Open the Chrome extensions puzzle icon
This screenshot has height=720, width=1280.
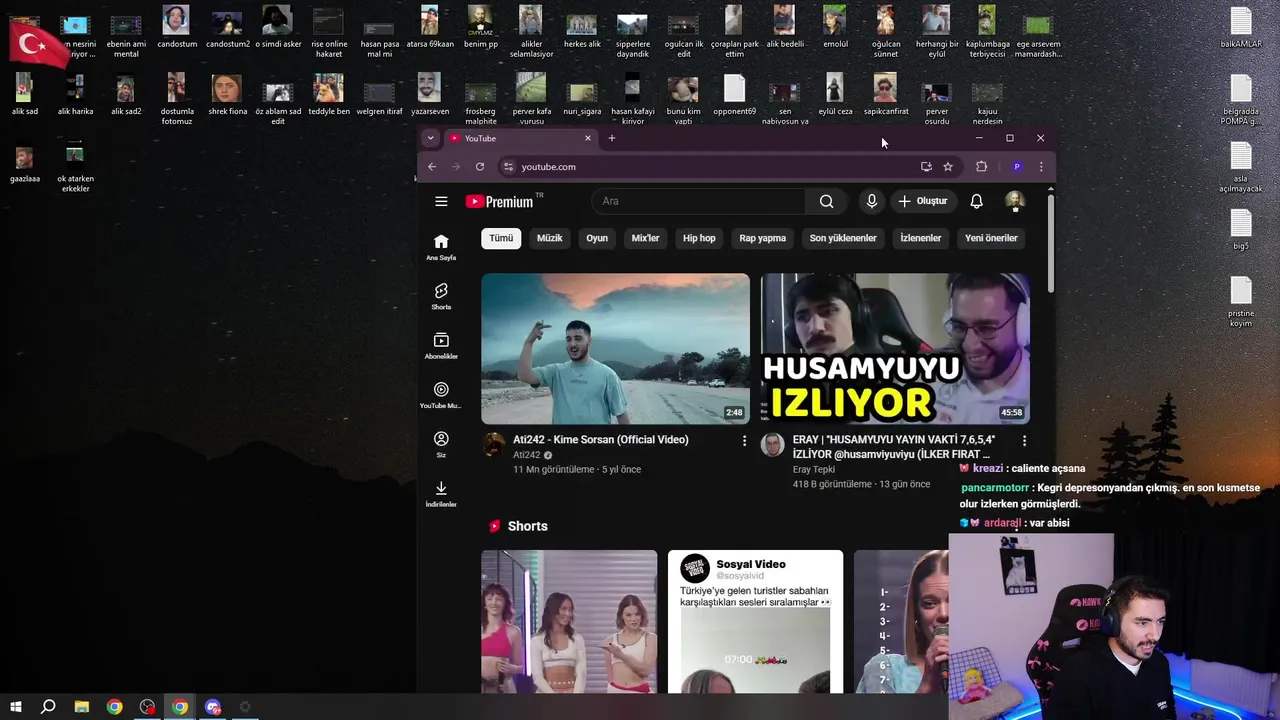pyautogui.click(x=982, y=167)
